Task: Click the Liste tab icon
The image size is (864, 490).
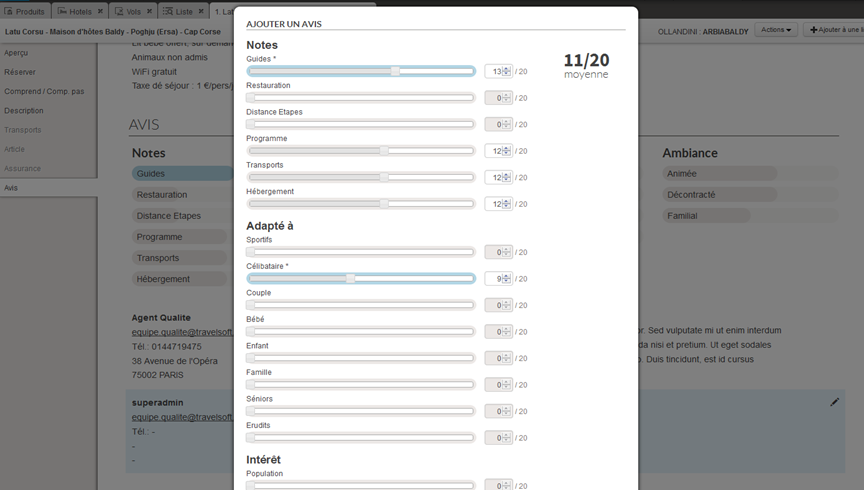Action: tap(168, 12)
